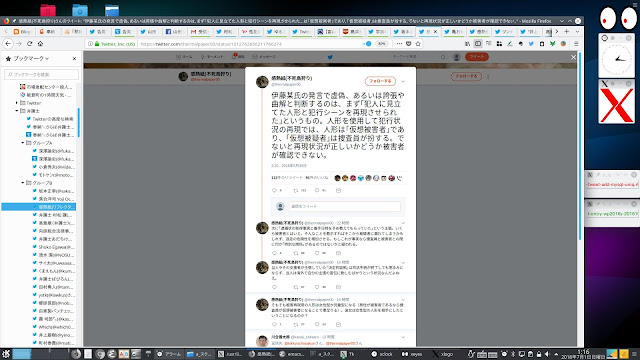
Task: Click the reply tweet input field
Action: tap(344, 207)
